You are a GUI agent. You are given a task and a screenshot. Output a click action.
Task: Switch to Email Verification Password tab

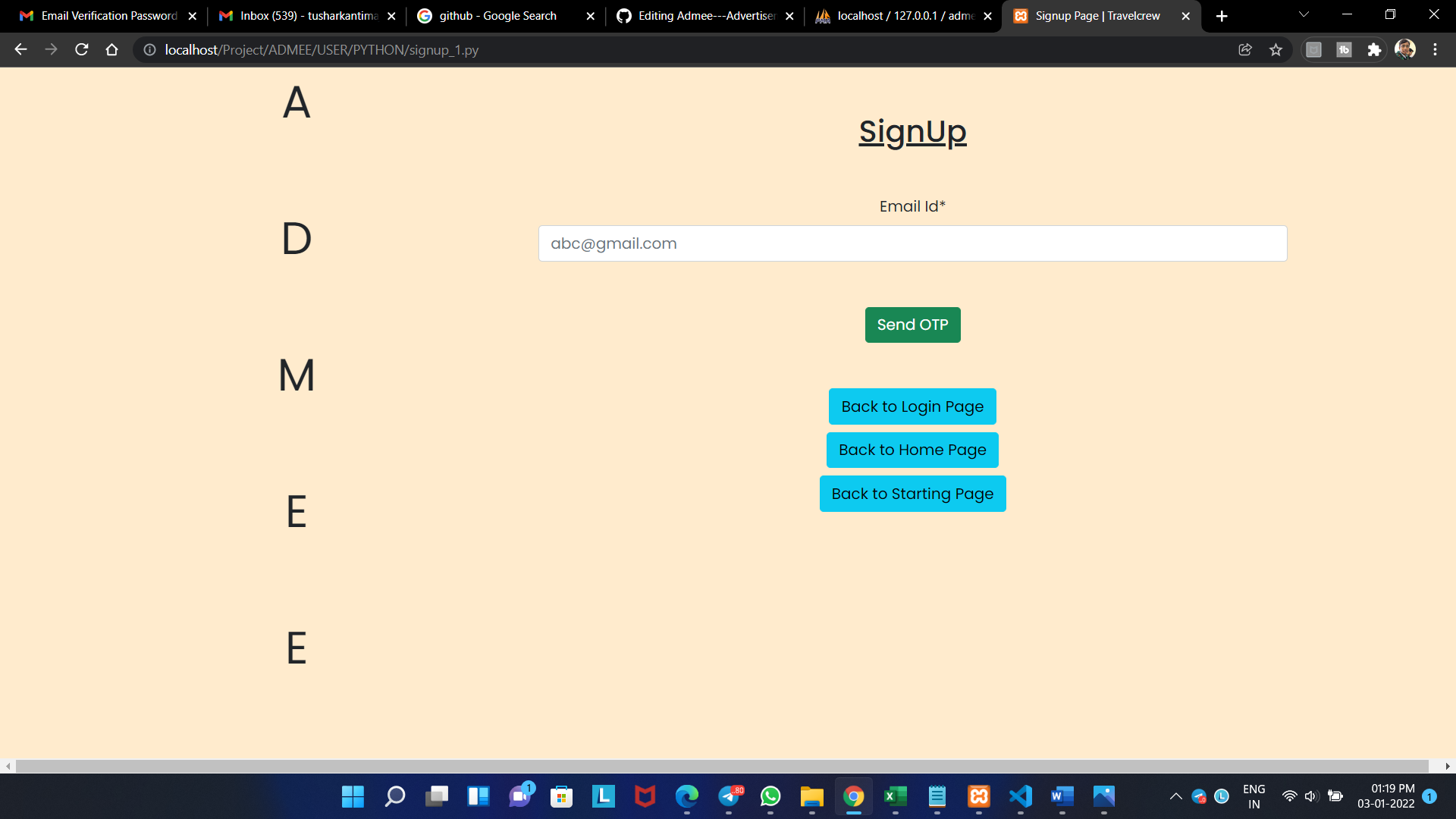(108, 16)
